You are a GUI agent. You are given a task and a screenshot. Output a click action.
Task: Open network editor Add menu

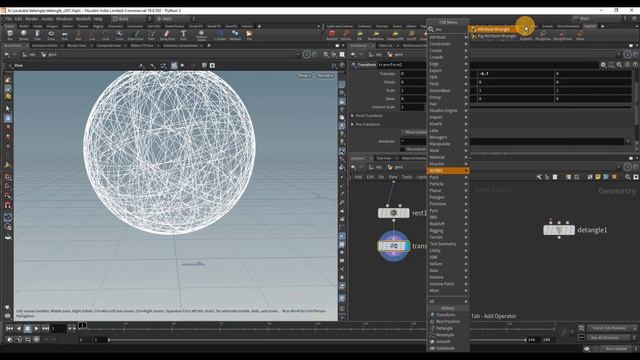coord(358,177)
